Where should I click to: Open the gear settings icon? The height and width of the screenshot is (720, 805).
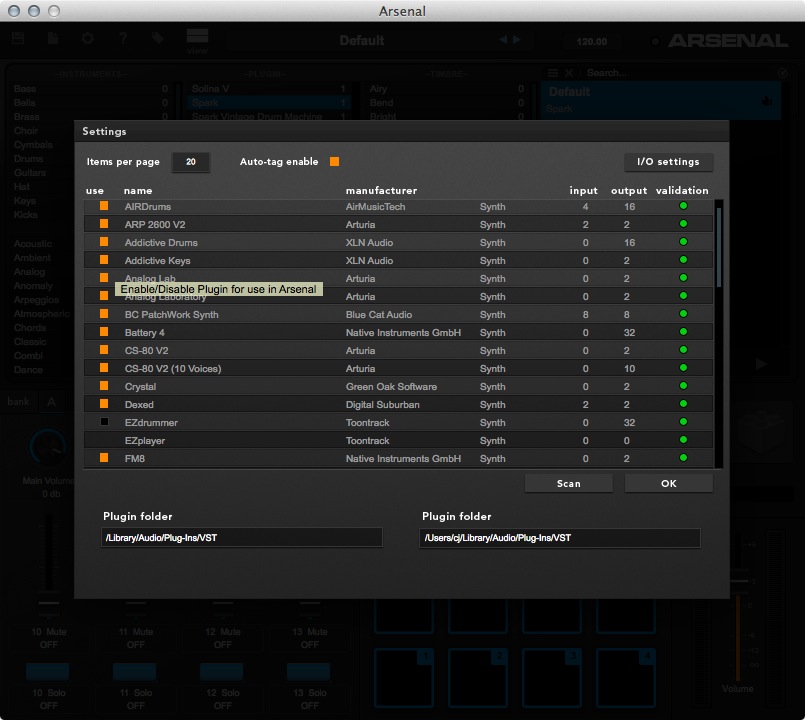click(x=88, y=38)
